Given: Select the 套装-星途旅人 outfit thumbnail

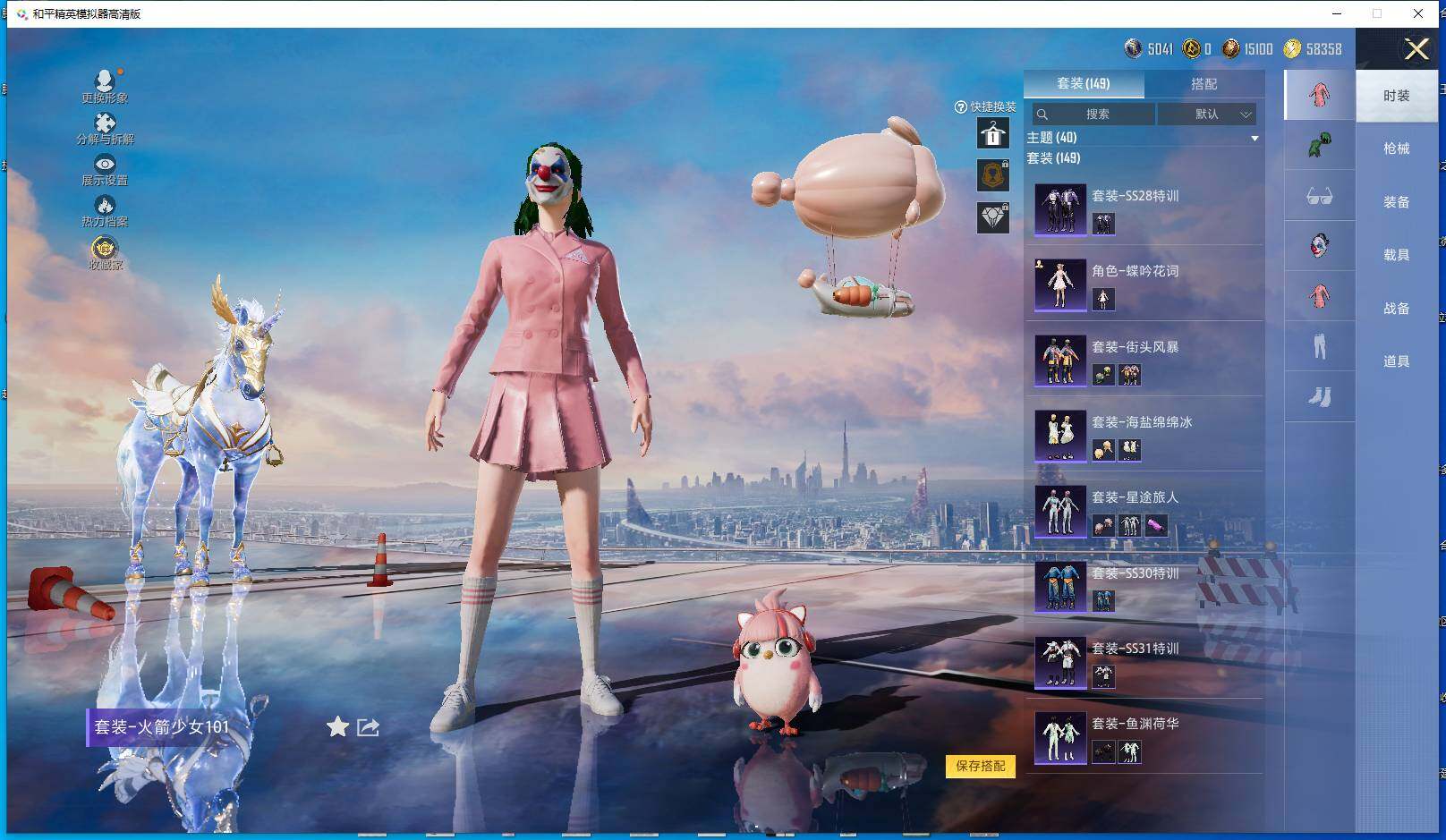Looking at the screenshot, I should coord(1060,511).
